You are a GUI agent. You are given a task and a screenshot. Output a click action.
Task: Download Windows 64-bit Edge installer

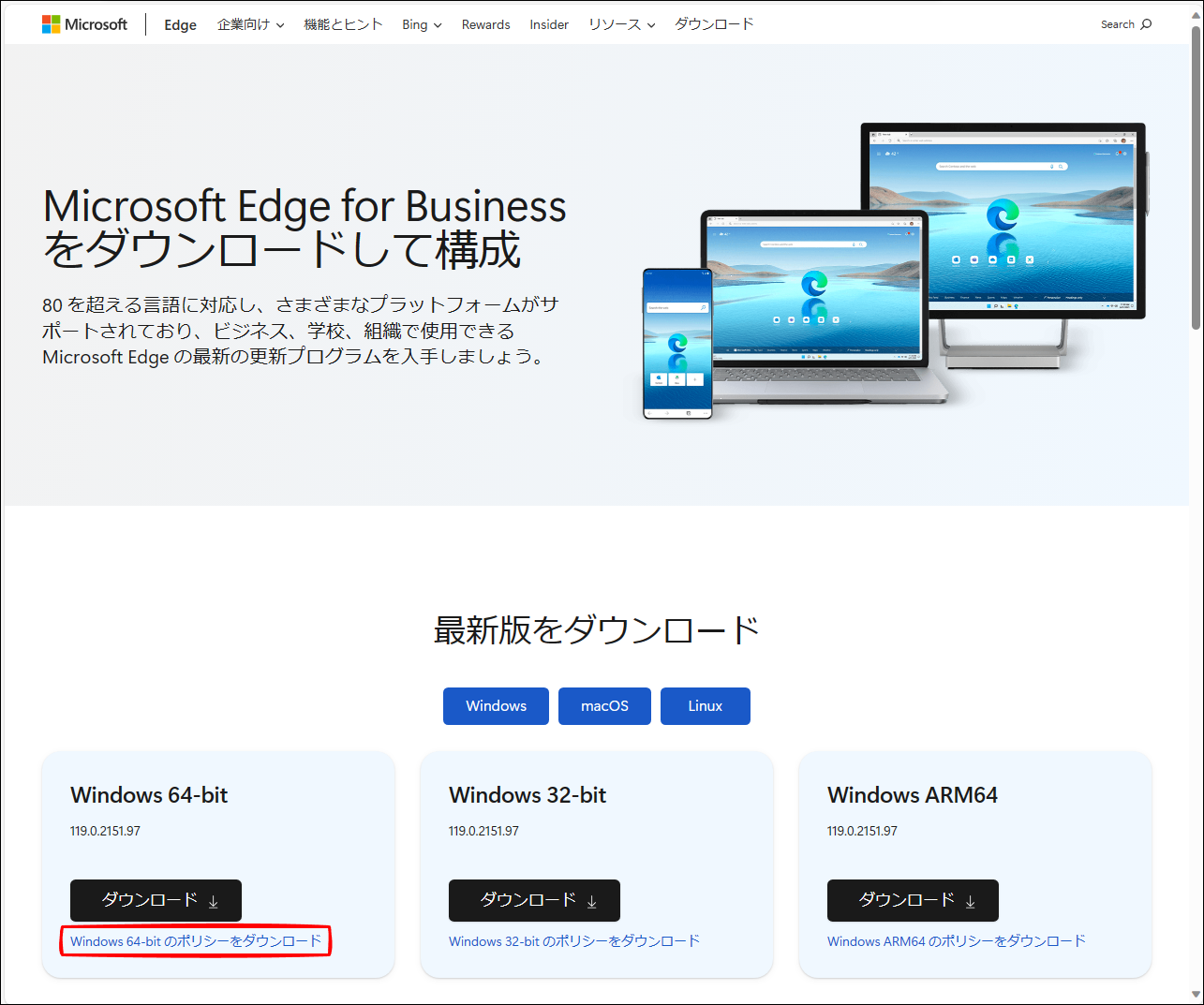point(156,900)
